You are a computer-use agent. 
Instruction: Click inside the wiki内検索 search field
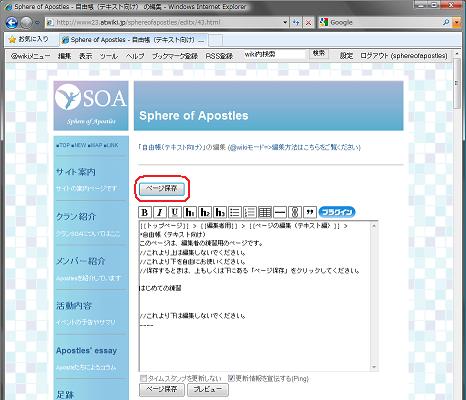click(x=274, y=54)
